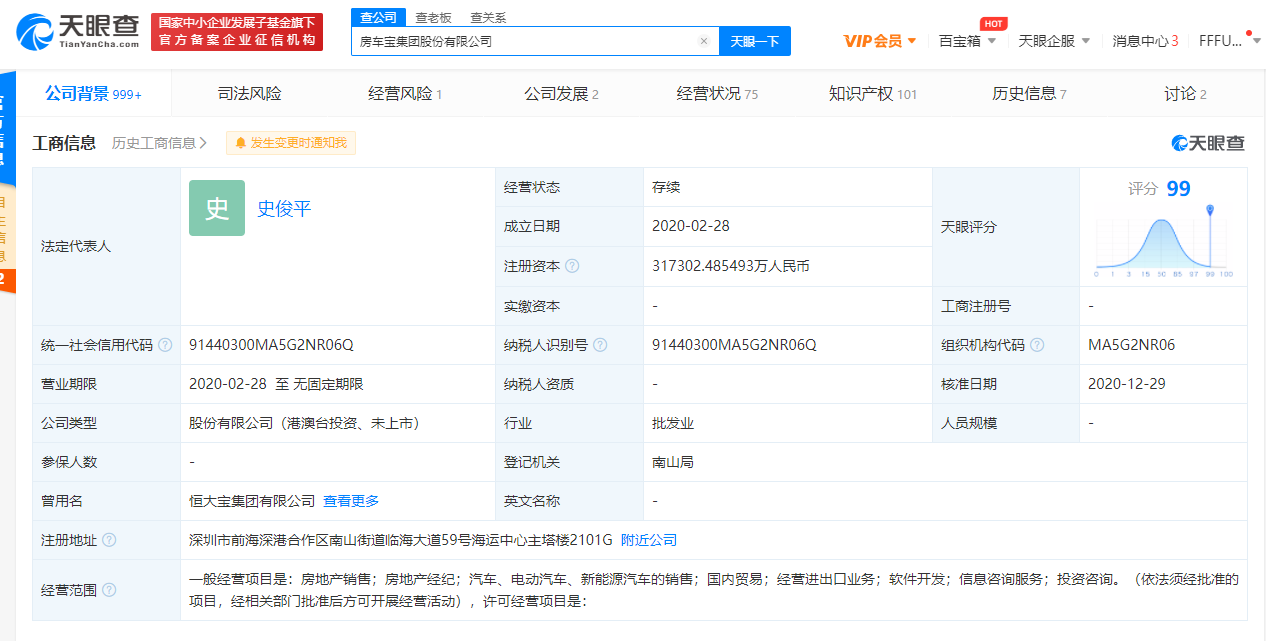
Task: Select company type 股份有限公司（港澳台投资、未上市）
Action: 305,423
